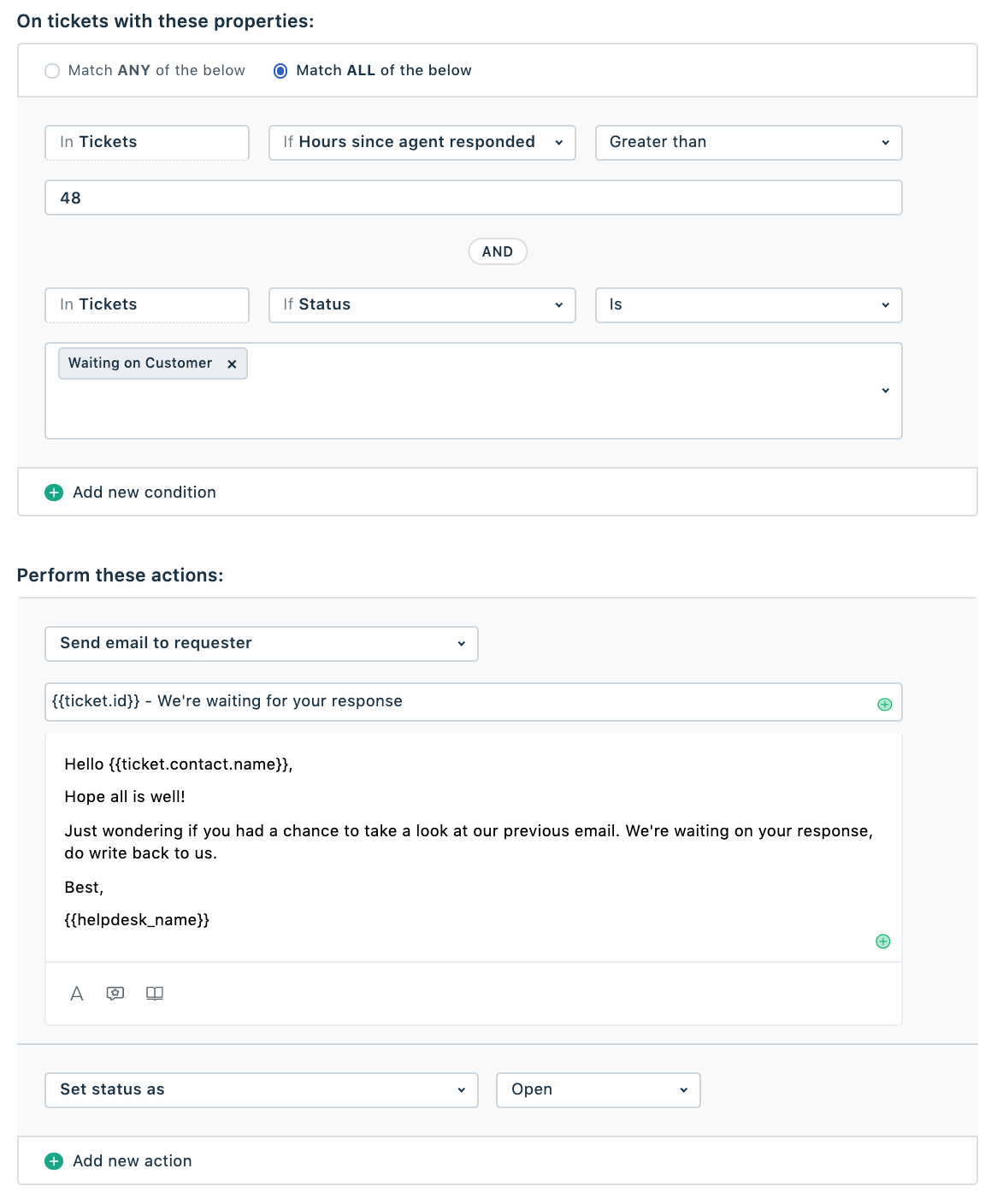Click the canned responses icon in editor toolbar
The width and height of the screenshot is (997, 1204).
pos(115,994)
